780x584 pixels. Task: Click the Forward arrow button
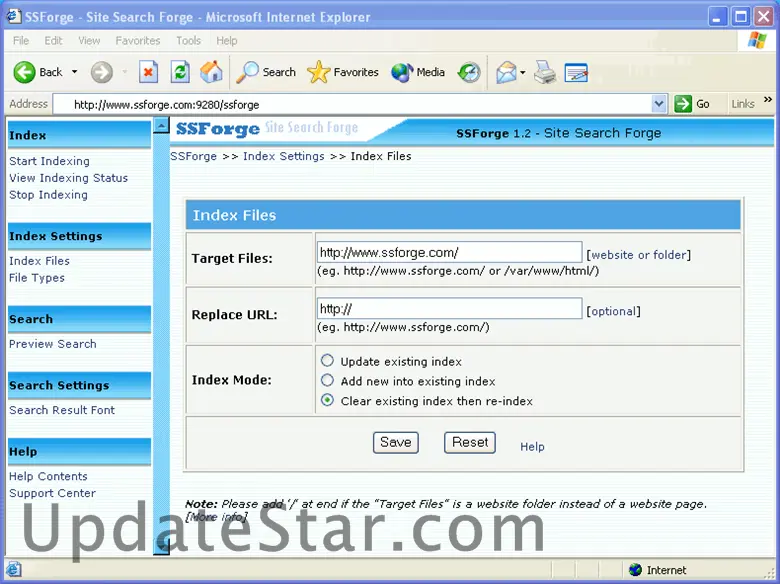[101, 73]
